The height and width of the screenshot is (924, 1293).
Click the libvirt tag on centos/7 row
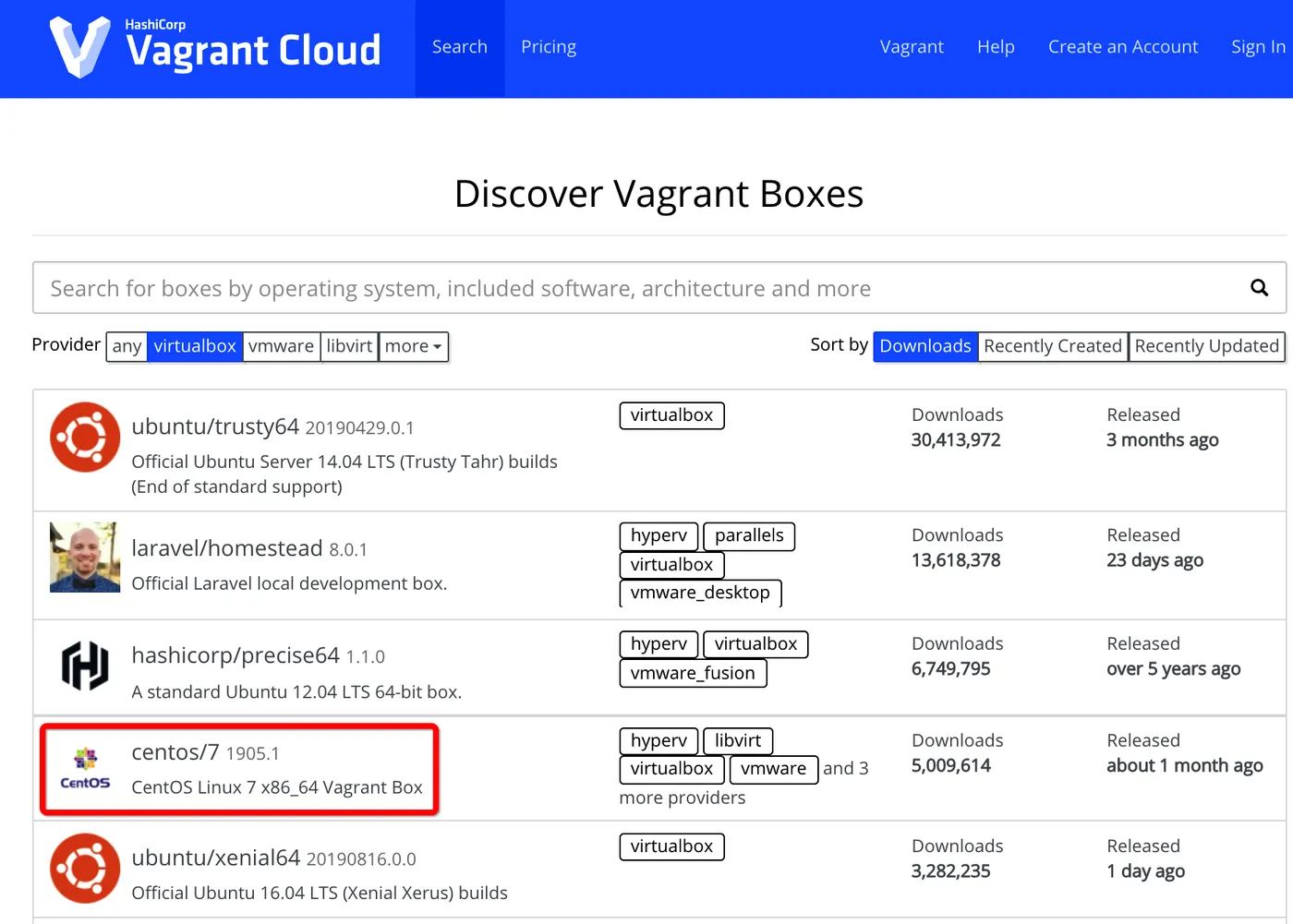(738, 740)
